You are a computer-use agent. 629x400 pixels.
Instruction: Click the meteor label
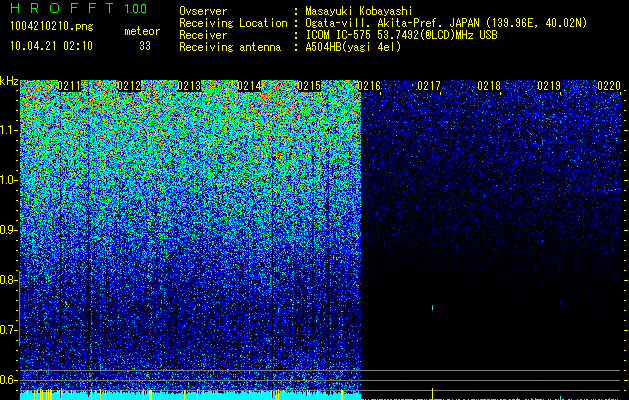point(142,31)
